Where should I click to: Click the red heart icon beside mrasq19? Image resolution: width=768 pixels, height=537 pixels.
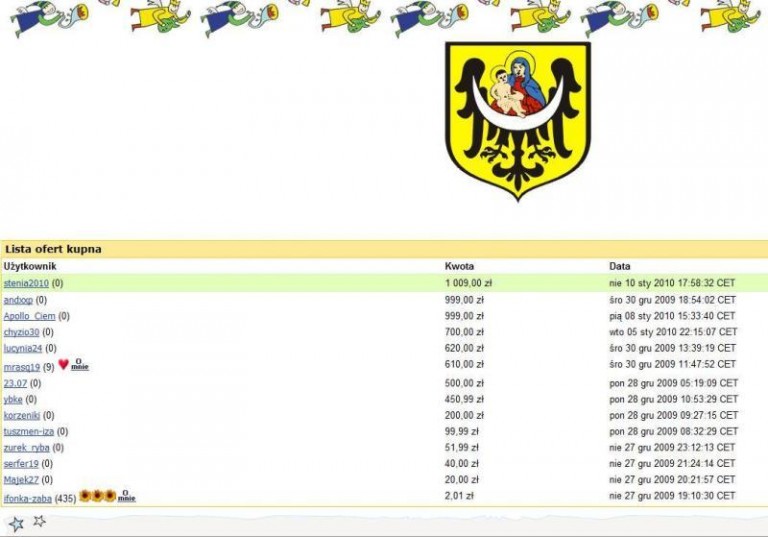[63, 364]
